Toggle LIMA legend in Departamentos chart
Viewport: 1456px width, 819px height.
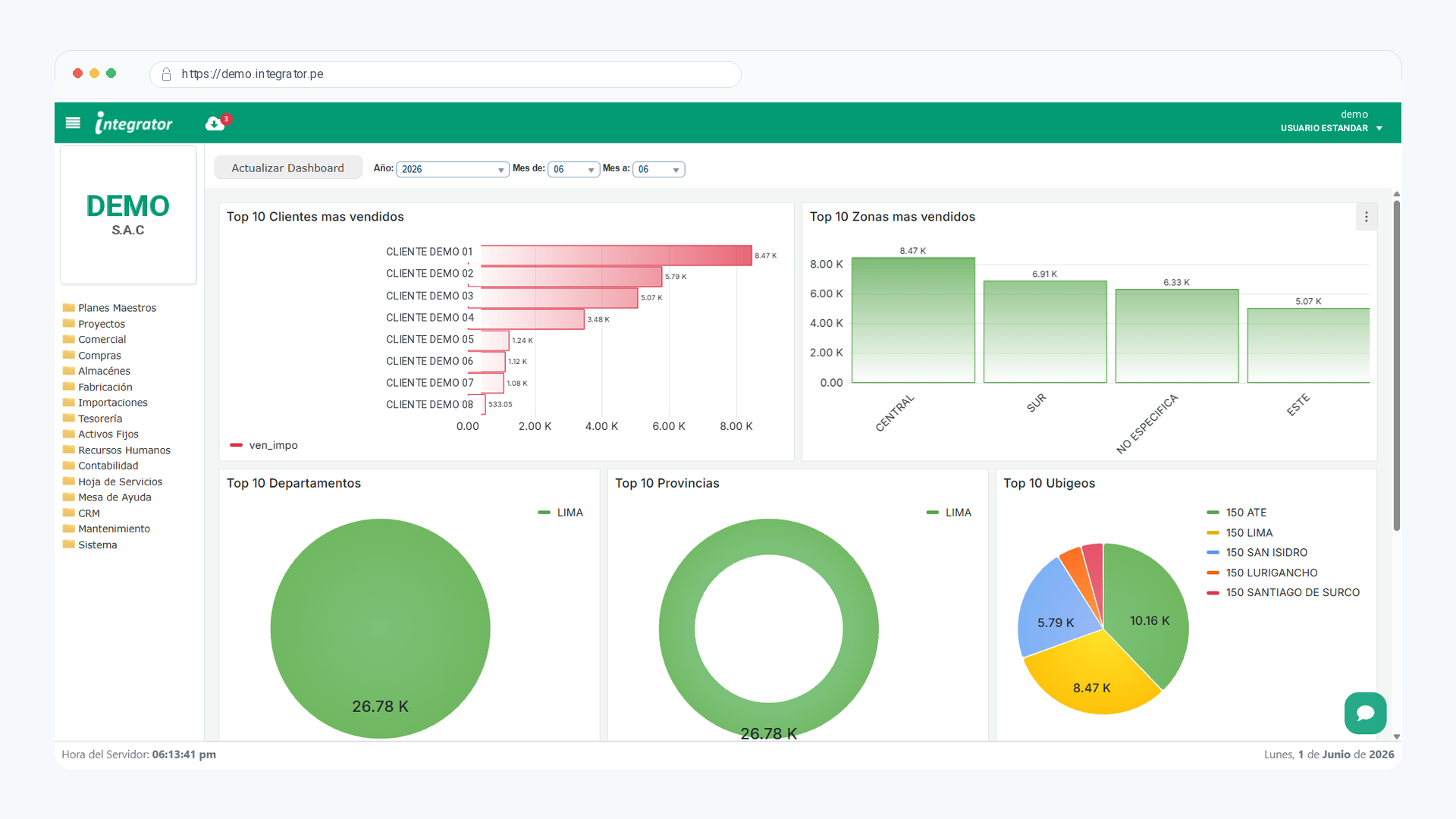(x=560, y=513)
